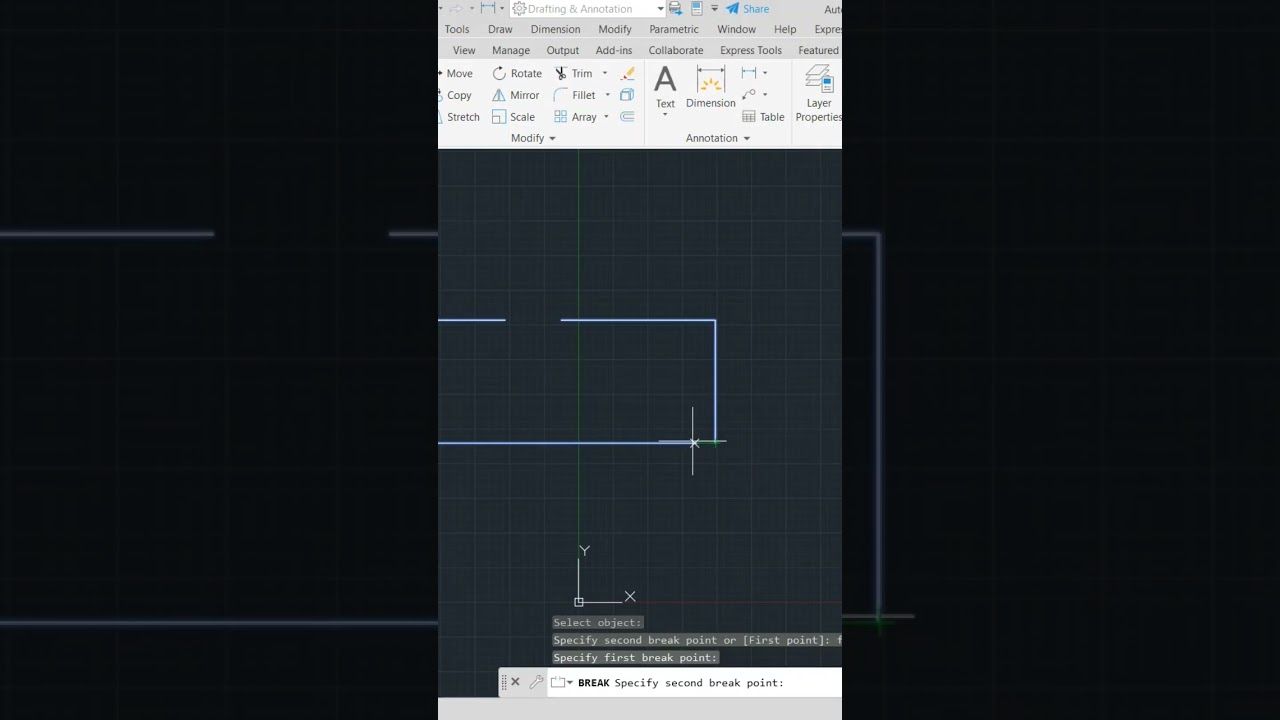The width and height of the screenshot is (1280, 720).
Task: Switch to the Collaborate ribbon tab
Action: (x=676, y=50)
